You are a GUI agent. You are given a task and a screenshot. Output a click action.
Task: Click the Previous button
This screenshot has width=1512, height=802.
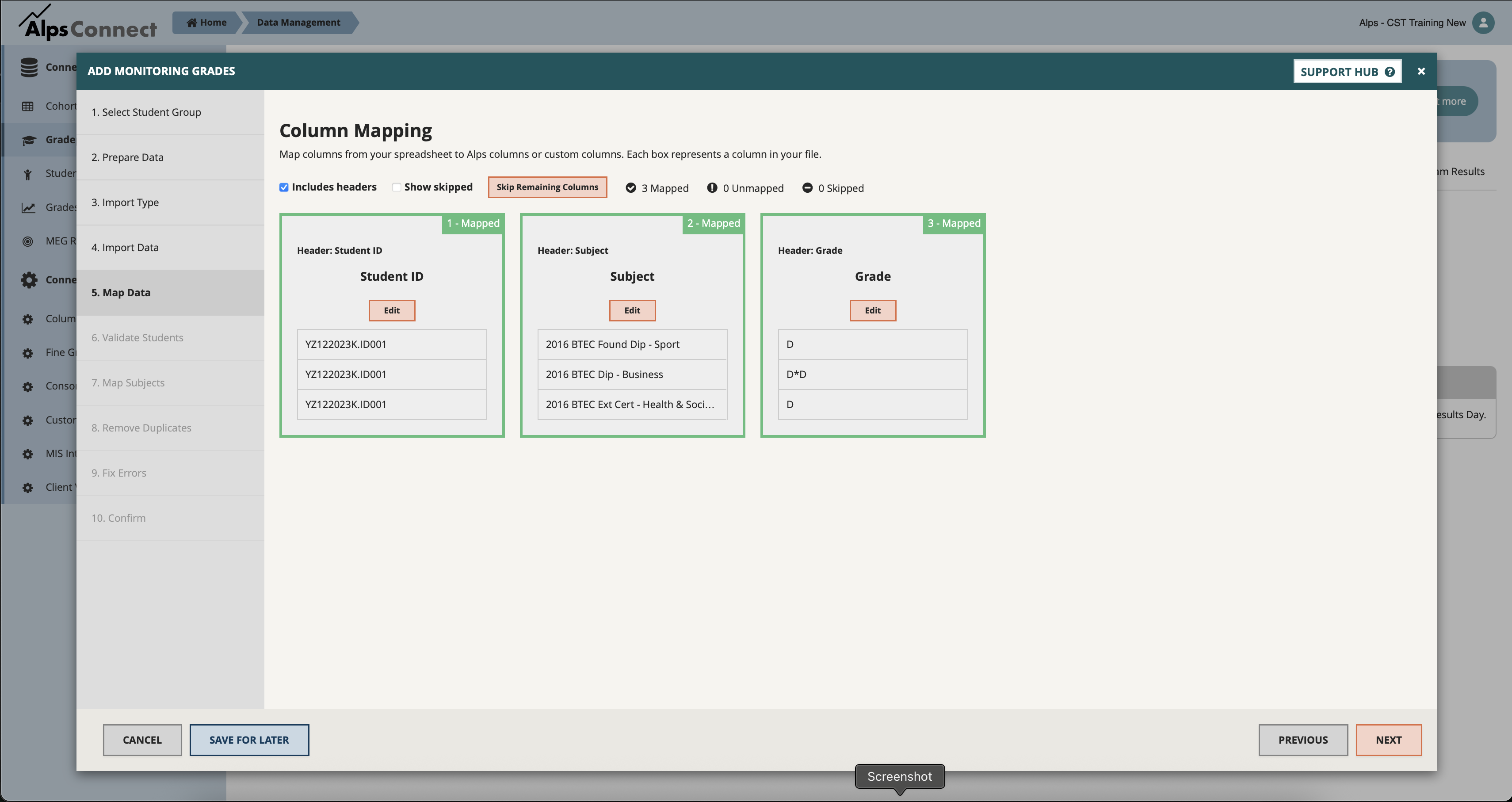1303,740
